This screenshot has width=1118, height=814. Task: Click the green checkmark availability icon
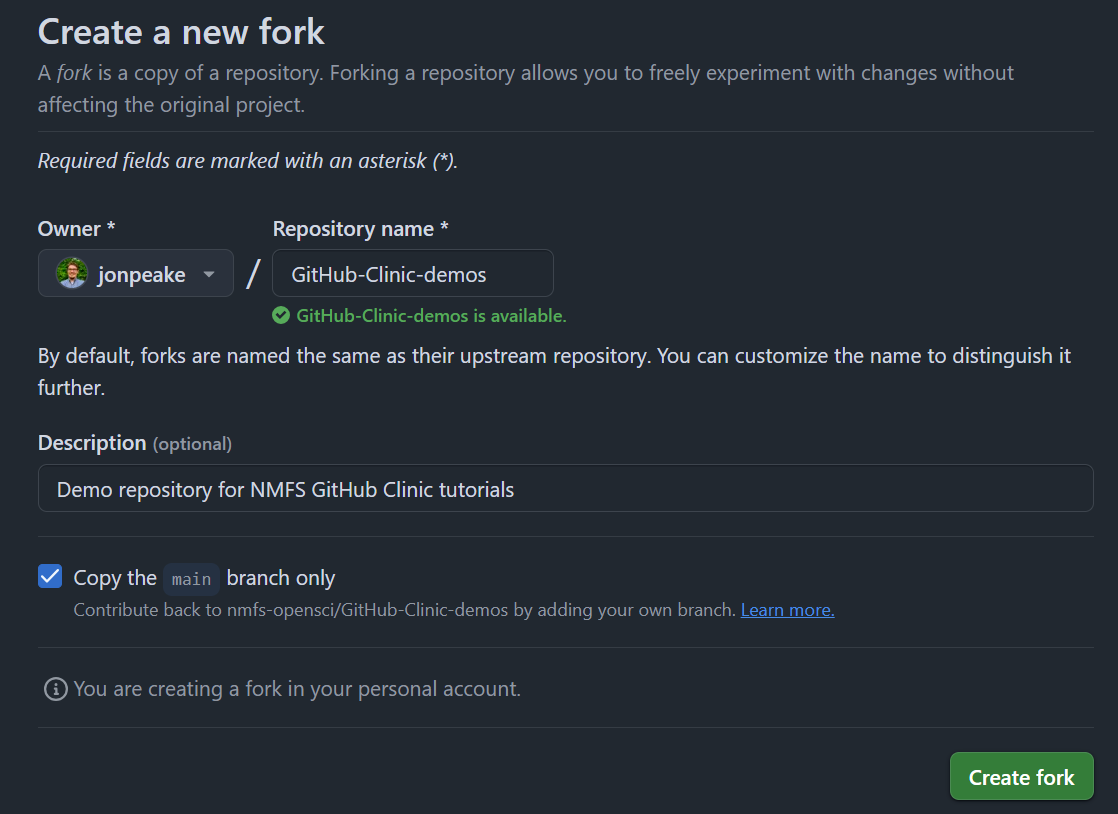point(281,316)
